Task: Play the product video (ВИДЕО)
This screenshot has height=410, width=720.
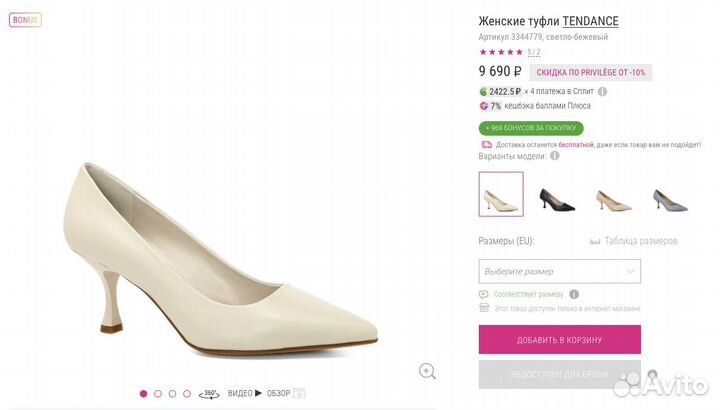Action: [245, 394]
